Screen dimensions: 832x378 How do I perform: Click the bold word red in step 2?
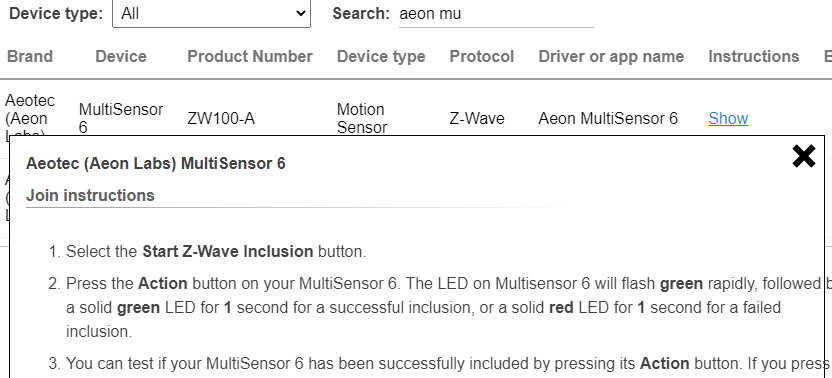pos(561,307)
